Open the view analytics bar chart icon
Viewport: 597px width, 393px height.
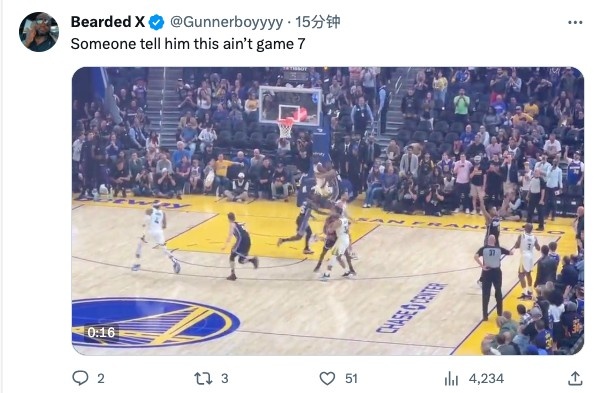451,379
